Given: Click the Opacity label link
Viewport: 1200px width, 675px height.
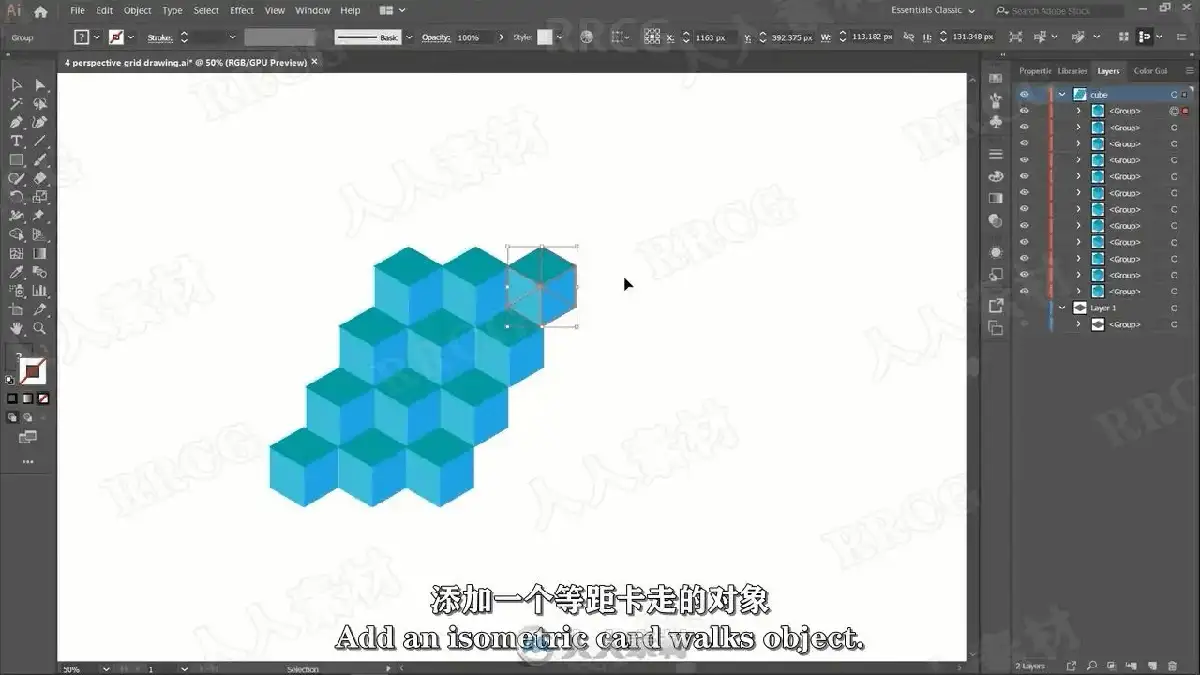Looking at the screenshot, I should click(x=436, y=37).
